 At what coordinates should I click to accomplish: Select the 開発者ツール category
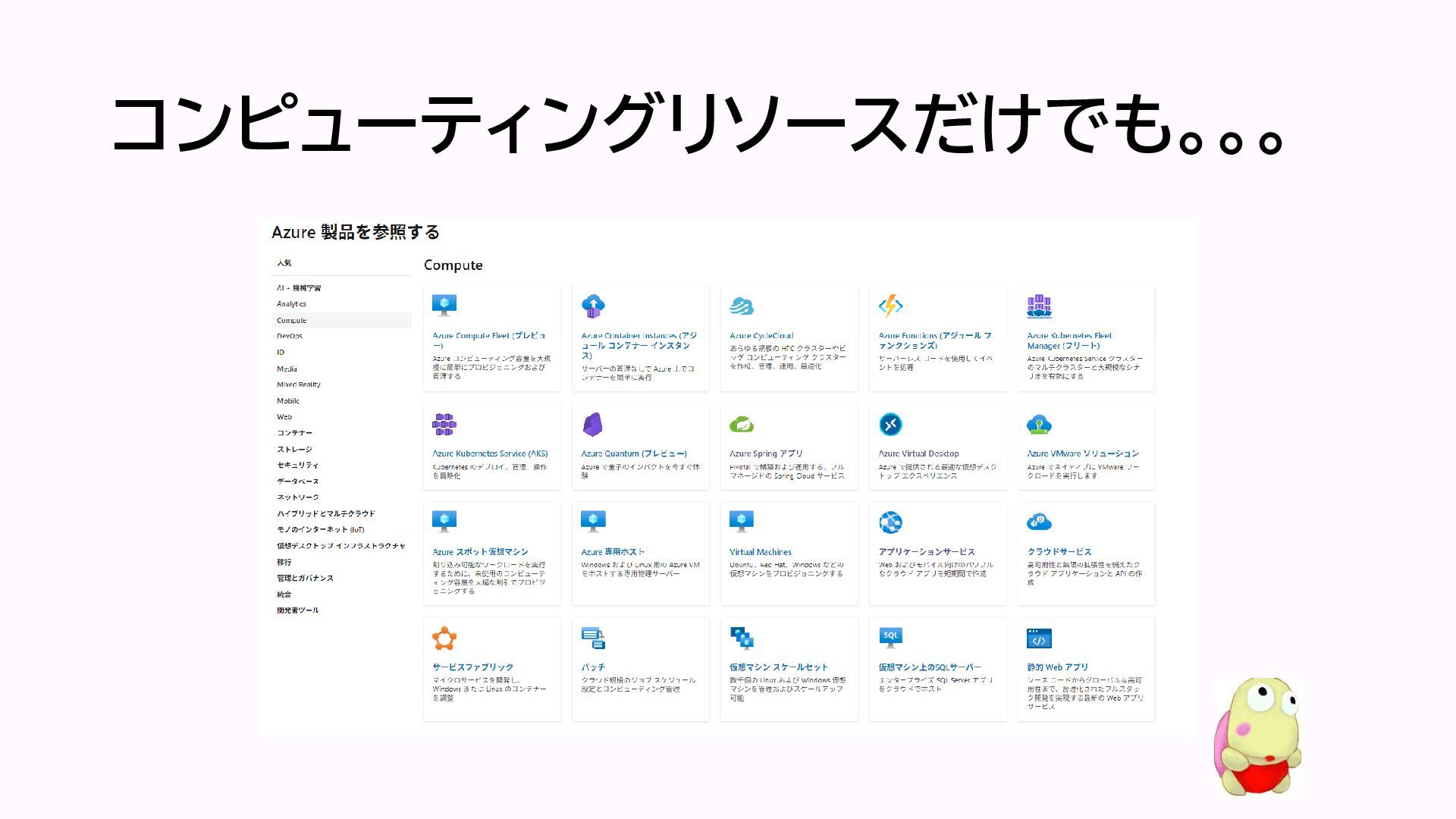click(x=298, y=610)
